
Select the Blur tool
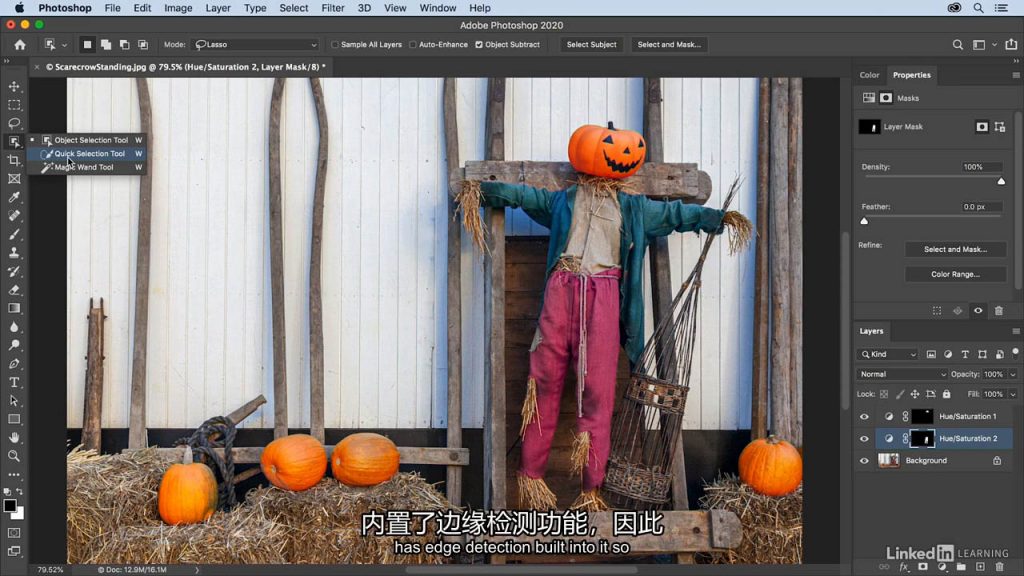[14, 327]
